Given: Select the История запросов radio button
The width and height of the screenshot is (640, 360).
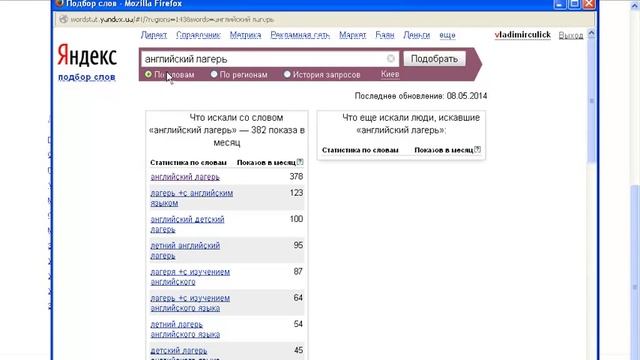Looking at the screenshot, I should pos(287,74).
